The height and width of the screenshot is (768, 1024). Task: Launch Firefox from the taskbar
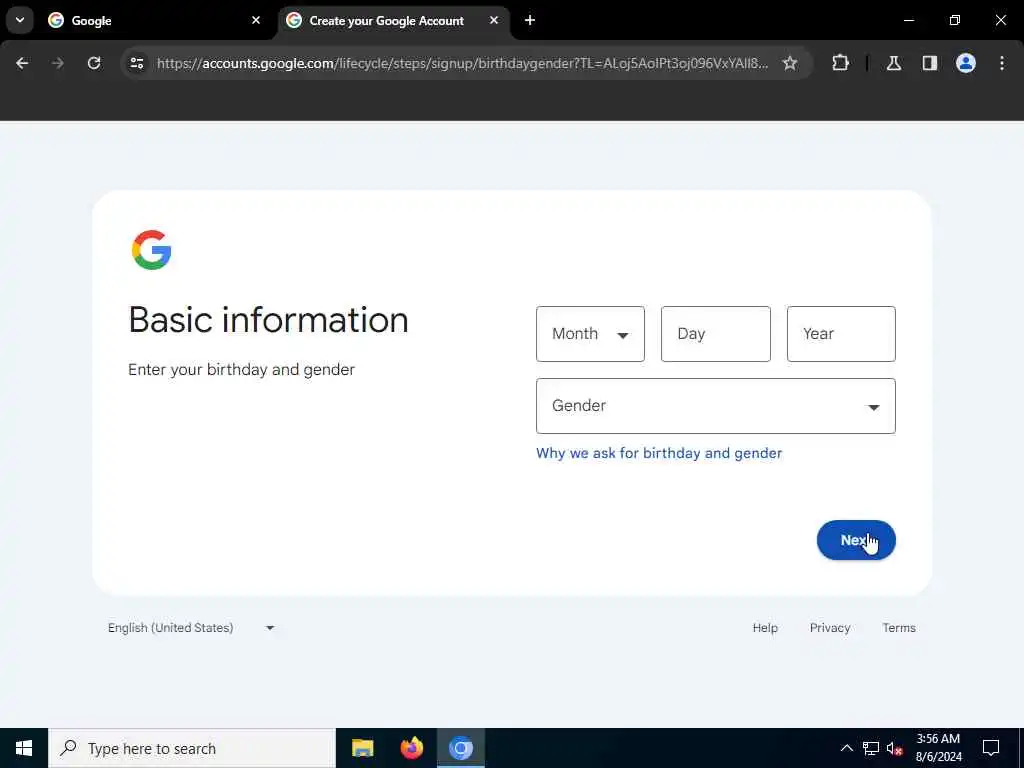[x=411, y=748]
